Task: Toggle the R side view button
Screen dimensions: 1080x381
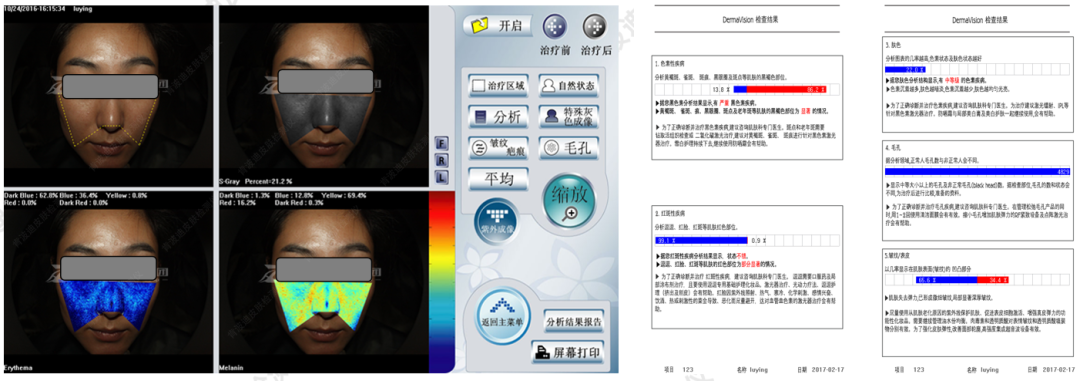Action: (x=440, y=161)
